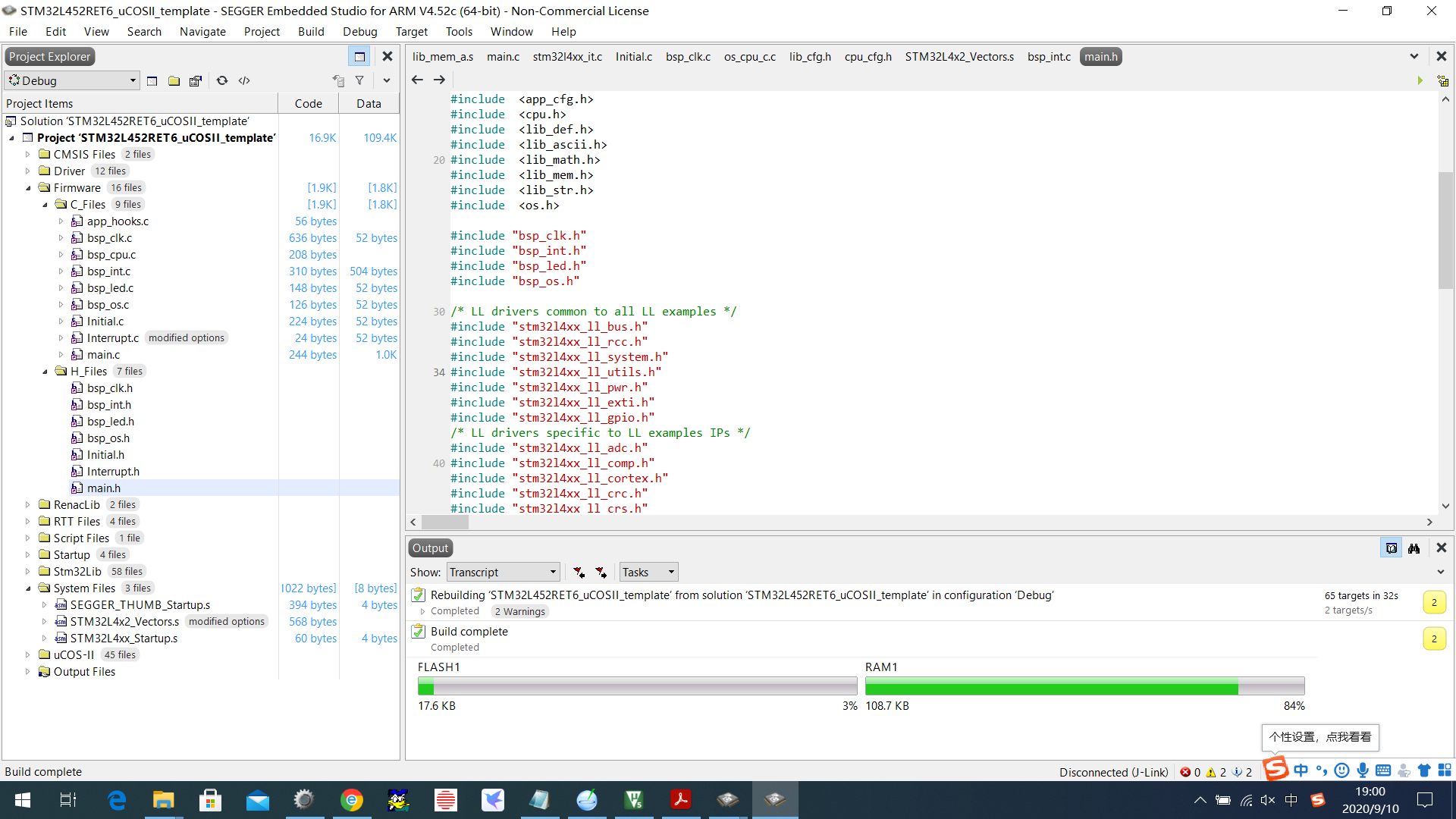Open Adobe Acrobat from the taskbar

point(680,800)
